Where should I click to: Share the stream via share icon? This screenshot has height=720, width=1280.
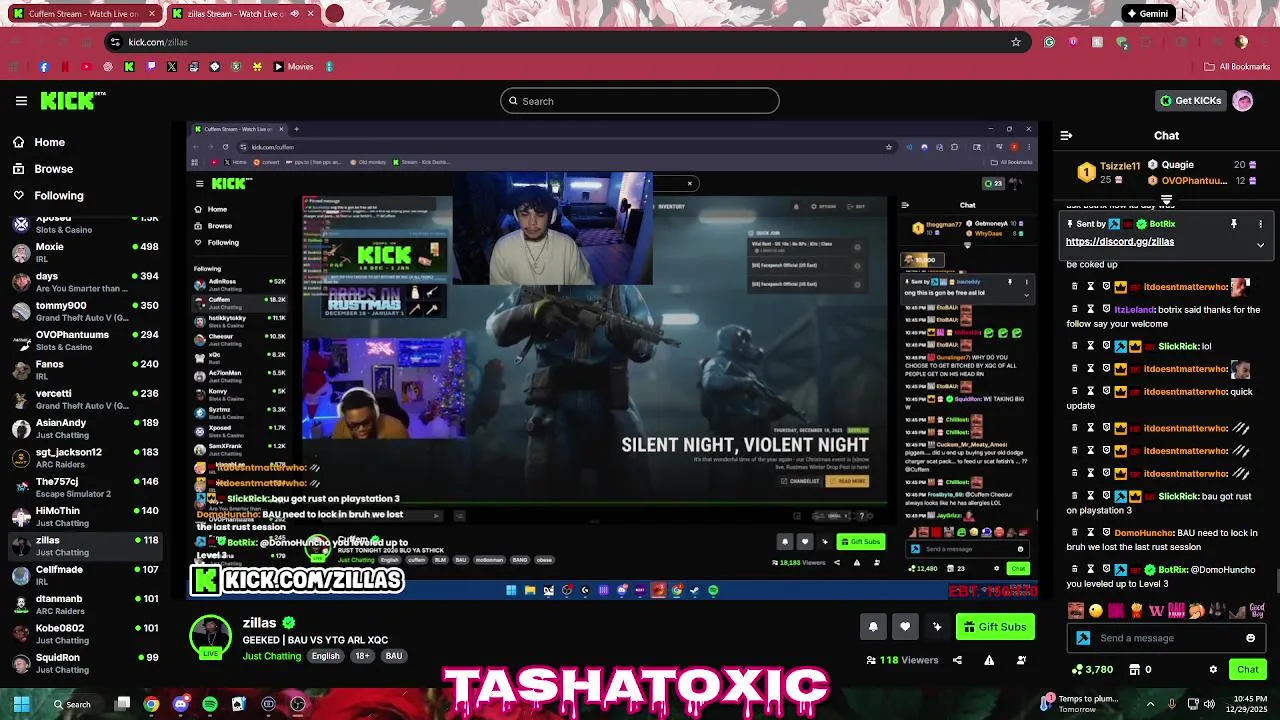(957, 660)
